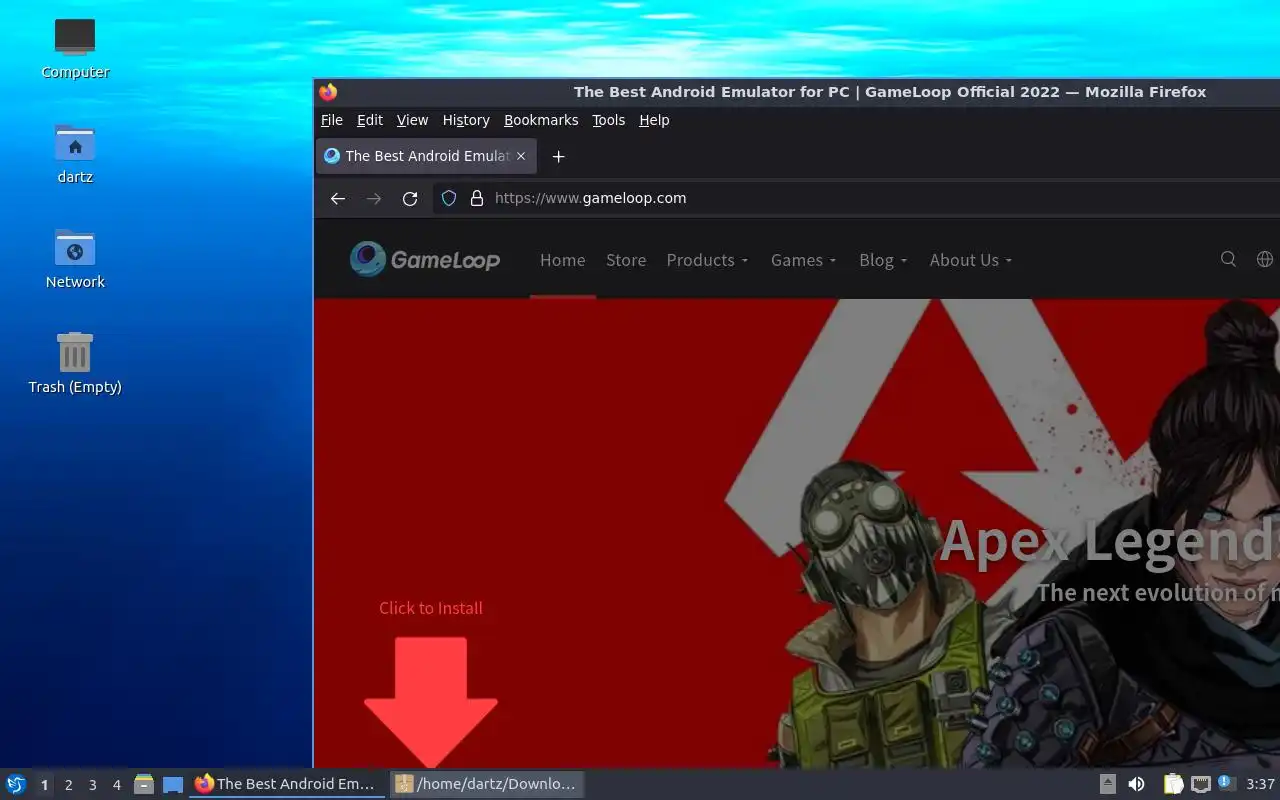The width and height of the screenshot is (1280, 800).
Task: Open the Bookmarks menu
Action: pos(541,120)
